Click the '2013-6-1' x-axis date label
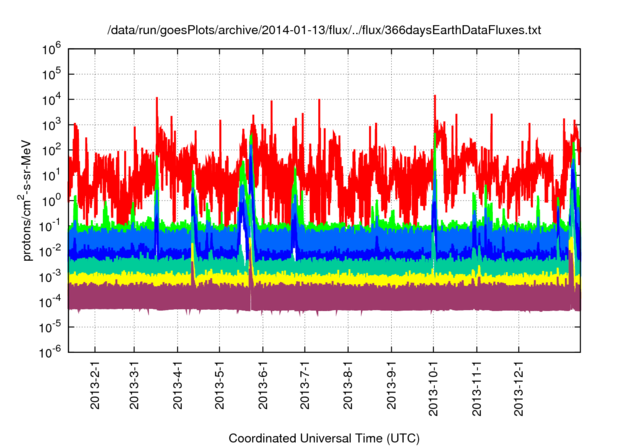640x448 pixels. (x=263, y=385)
